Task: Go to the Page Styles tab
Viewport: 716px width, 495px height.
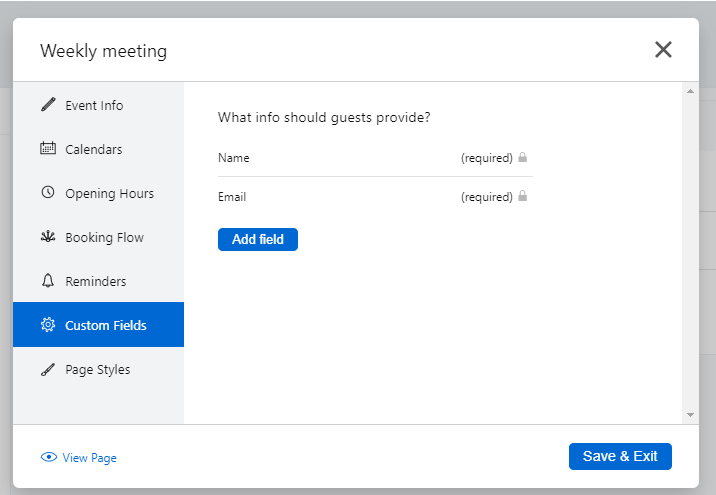Action: pyautogui.click(x=98, y=369)
